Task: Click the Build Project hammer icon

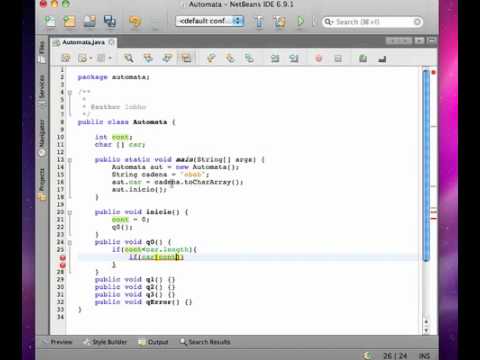Action: tap(259, 22)
